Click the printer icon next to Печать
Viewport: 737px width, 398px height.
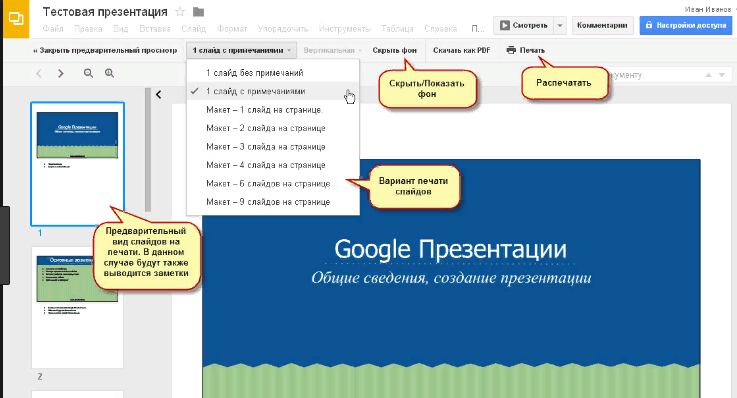pos(511,50)
